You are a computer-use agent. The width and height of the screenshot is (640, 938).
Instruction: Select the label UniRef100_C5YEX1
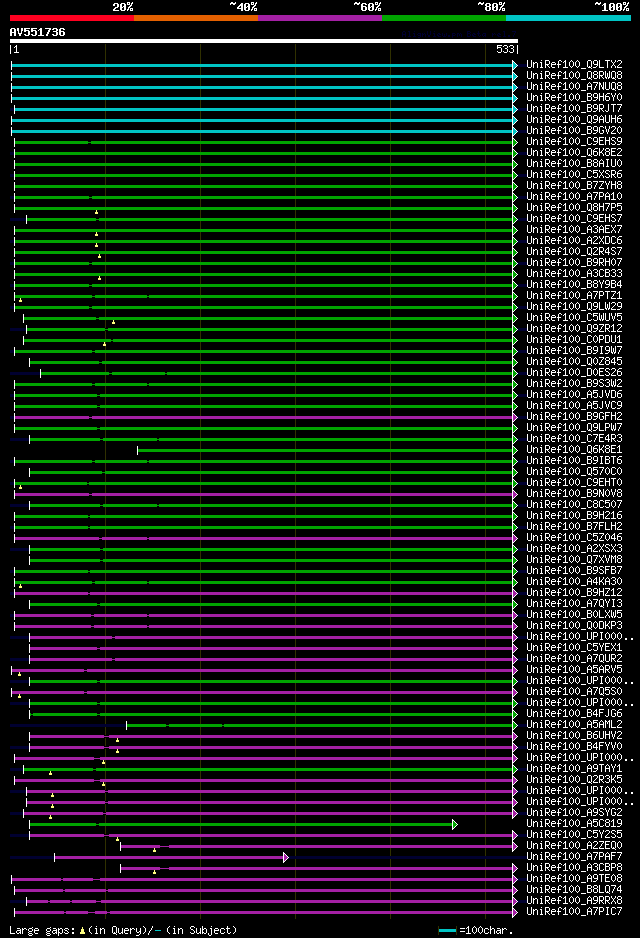click(574, 647)
